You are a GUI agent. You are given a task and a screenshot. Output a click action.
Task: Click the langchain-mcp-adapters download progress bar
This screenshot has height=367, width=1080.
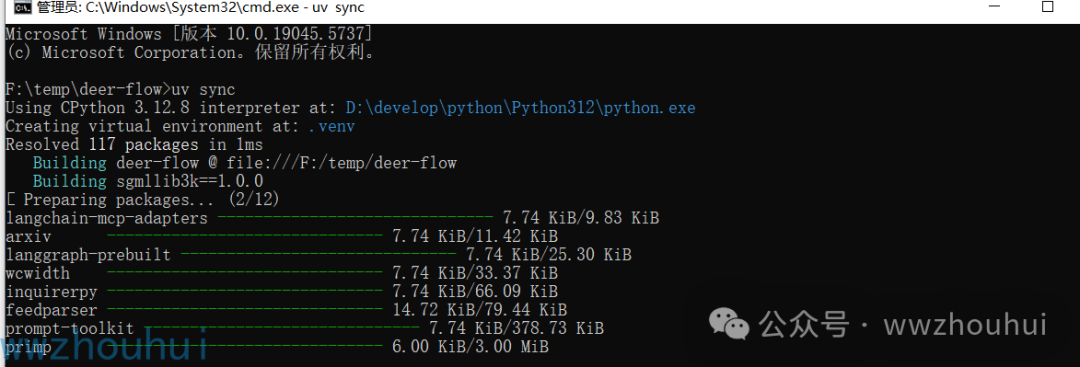tap(355, 218)
